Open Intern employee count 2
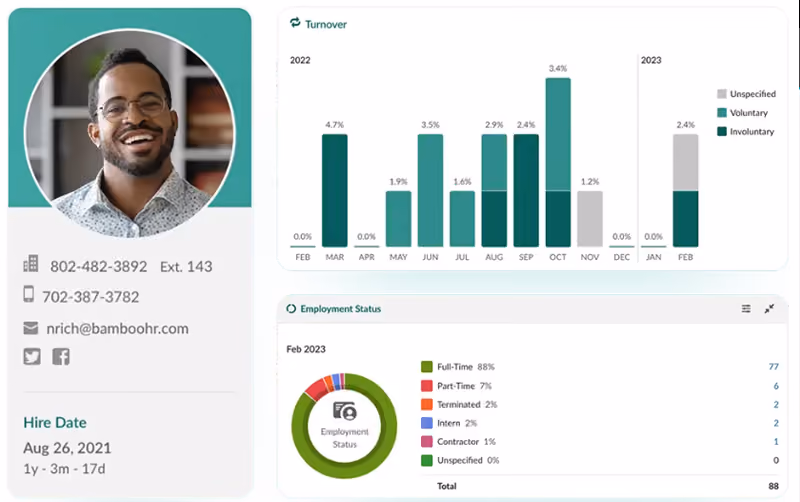The image size is (800, 502). [x=776, y=423]
